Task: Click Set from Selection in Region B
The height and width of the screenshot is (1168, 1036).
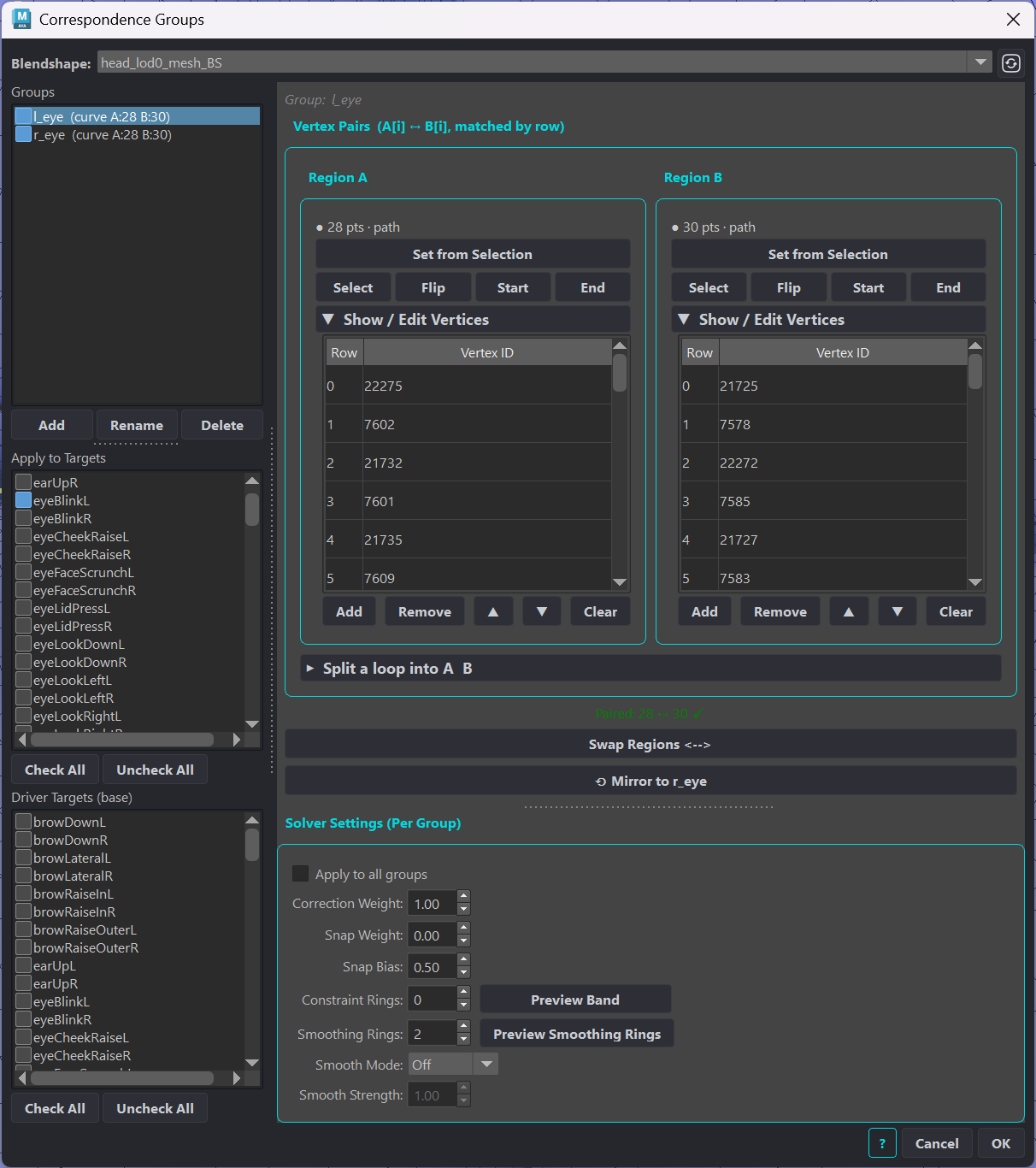Action: click(x=828, y=255)
